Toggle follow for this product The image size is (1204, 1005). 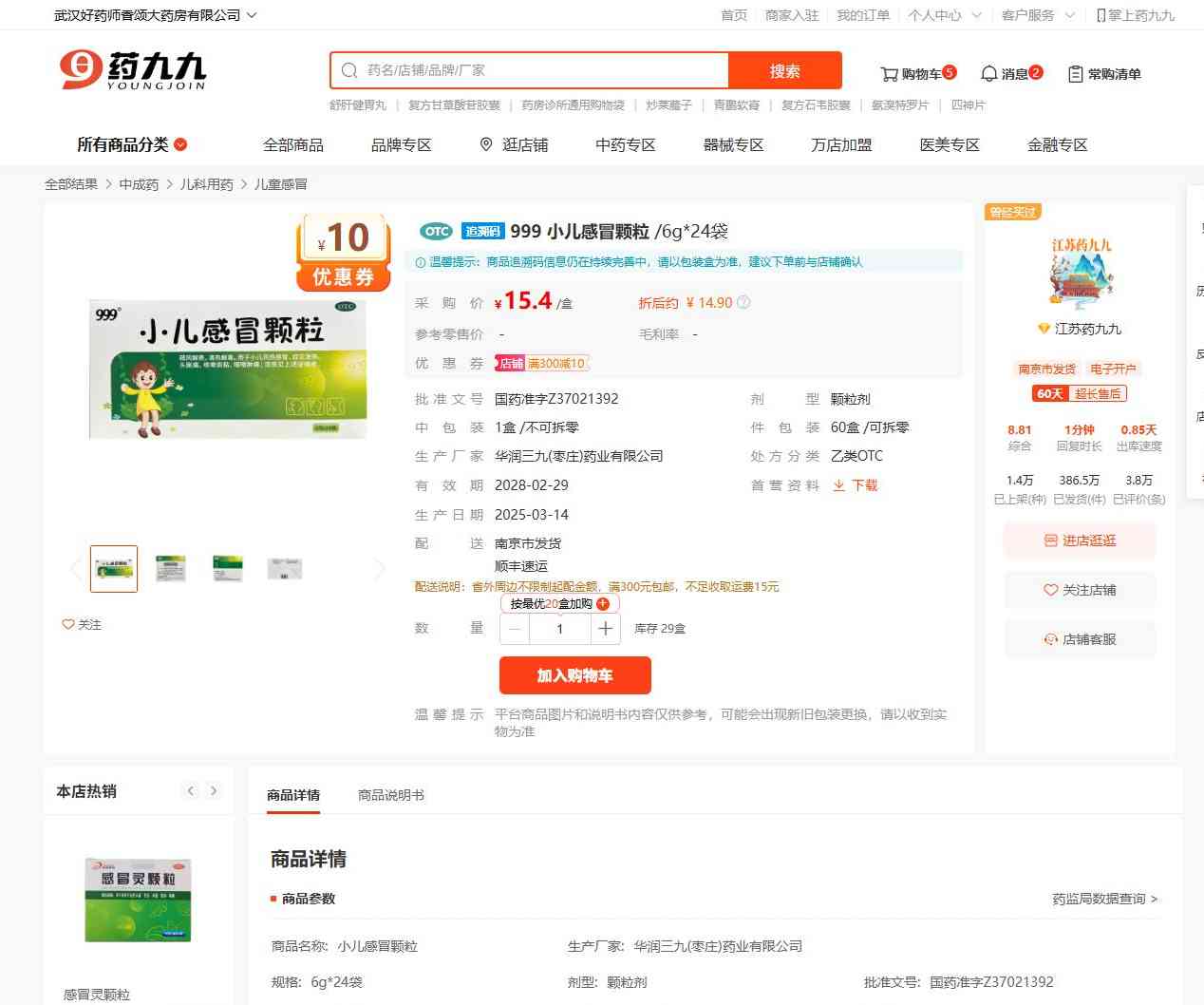pyautogui.click(x=82, y=624)
